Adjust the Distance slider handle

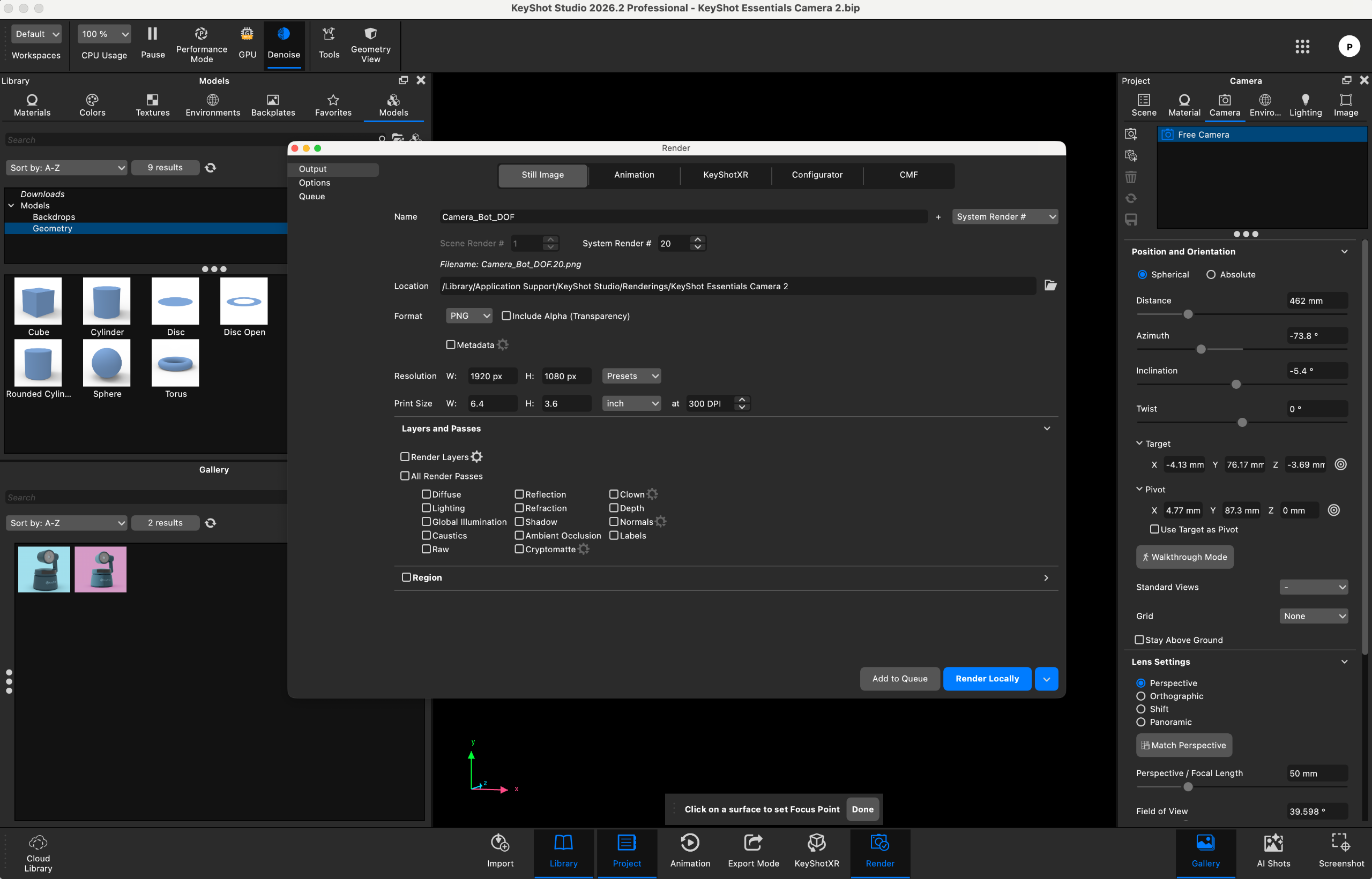(x=1188, y=314)
